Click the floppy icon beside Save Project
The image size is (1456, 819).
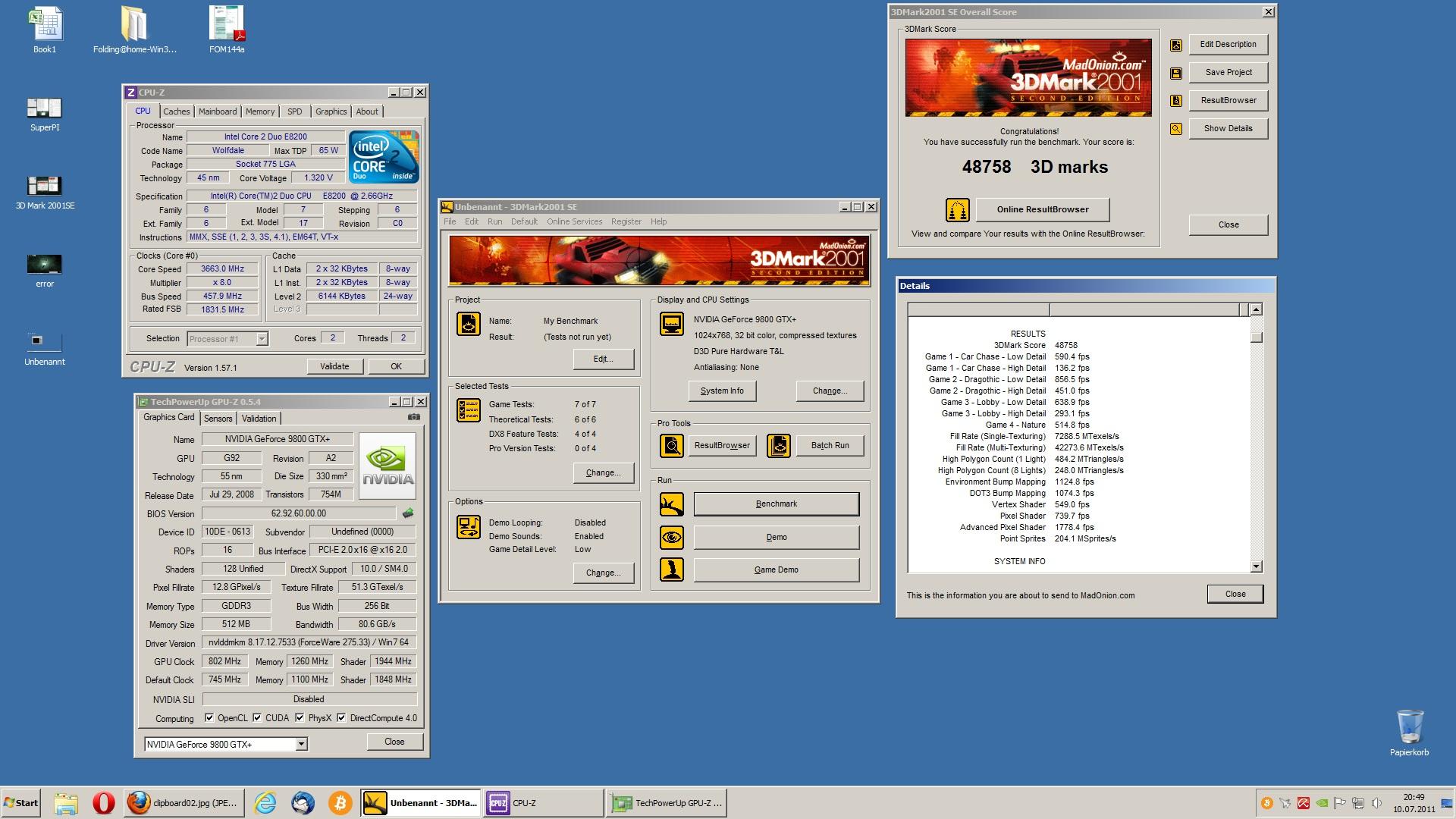tap(1176, 73)
